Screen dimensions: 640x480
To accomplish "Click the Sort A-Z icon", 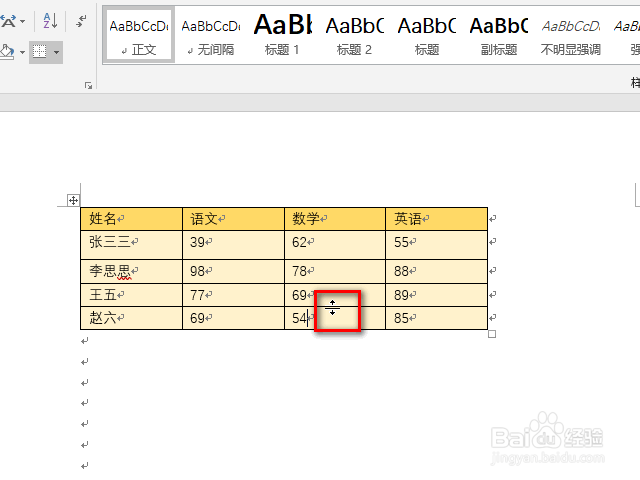I will pos(50,20).
